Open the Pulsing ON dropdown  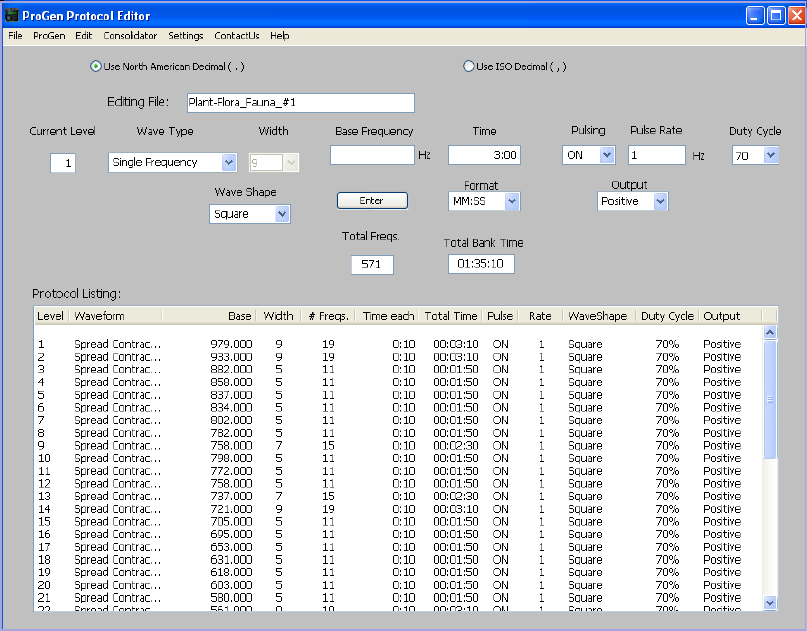click(x=606, y=155)
